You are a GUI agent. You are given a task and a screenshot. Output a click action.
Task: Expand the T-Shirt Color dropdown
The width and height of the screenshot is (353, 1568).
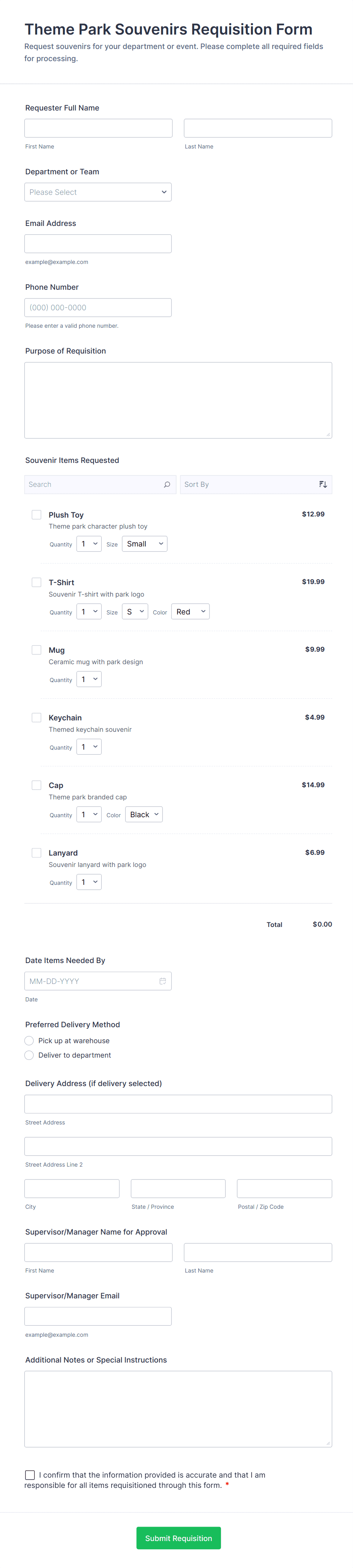pyautogui.click(x=191, y=612)
